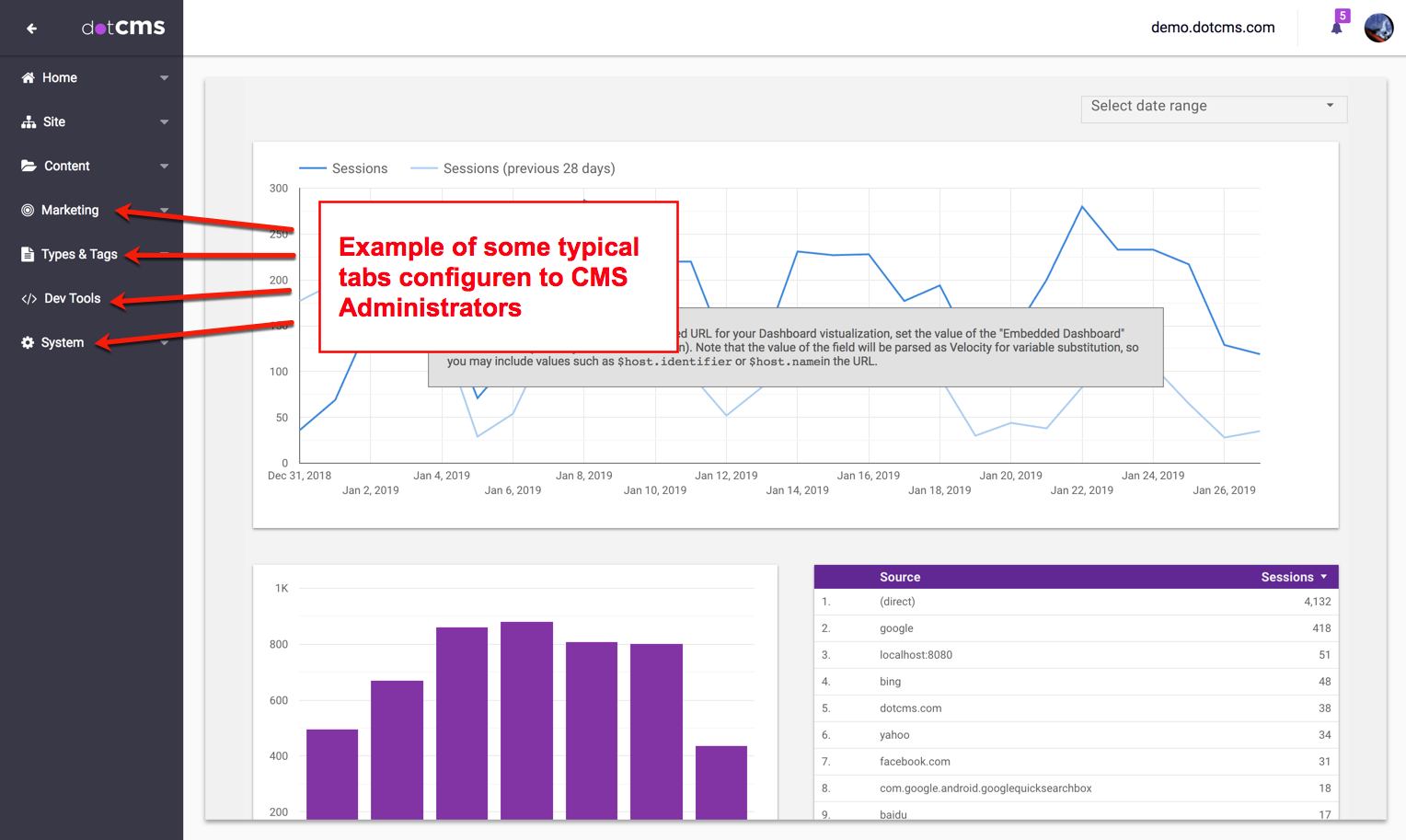Toggle the Sessions legend line swatch

(x=313, y=168)
